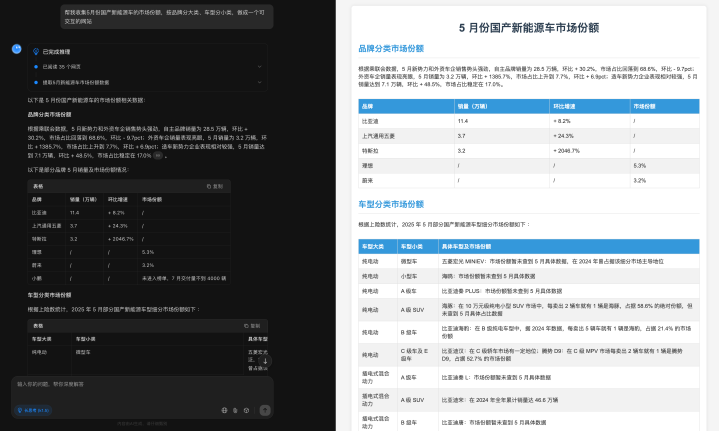The image size is (719, 431).
Task: Click the blue assistant avatar icon
Action: [17, 49]
